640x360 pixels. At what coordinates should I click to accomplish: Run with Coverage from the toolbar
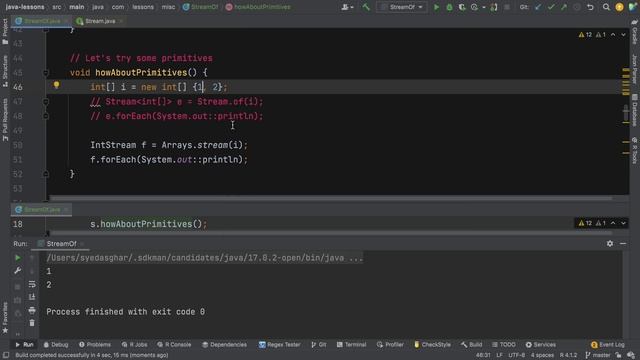pyautogui.click(x=462, y=7)
